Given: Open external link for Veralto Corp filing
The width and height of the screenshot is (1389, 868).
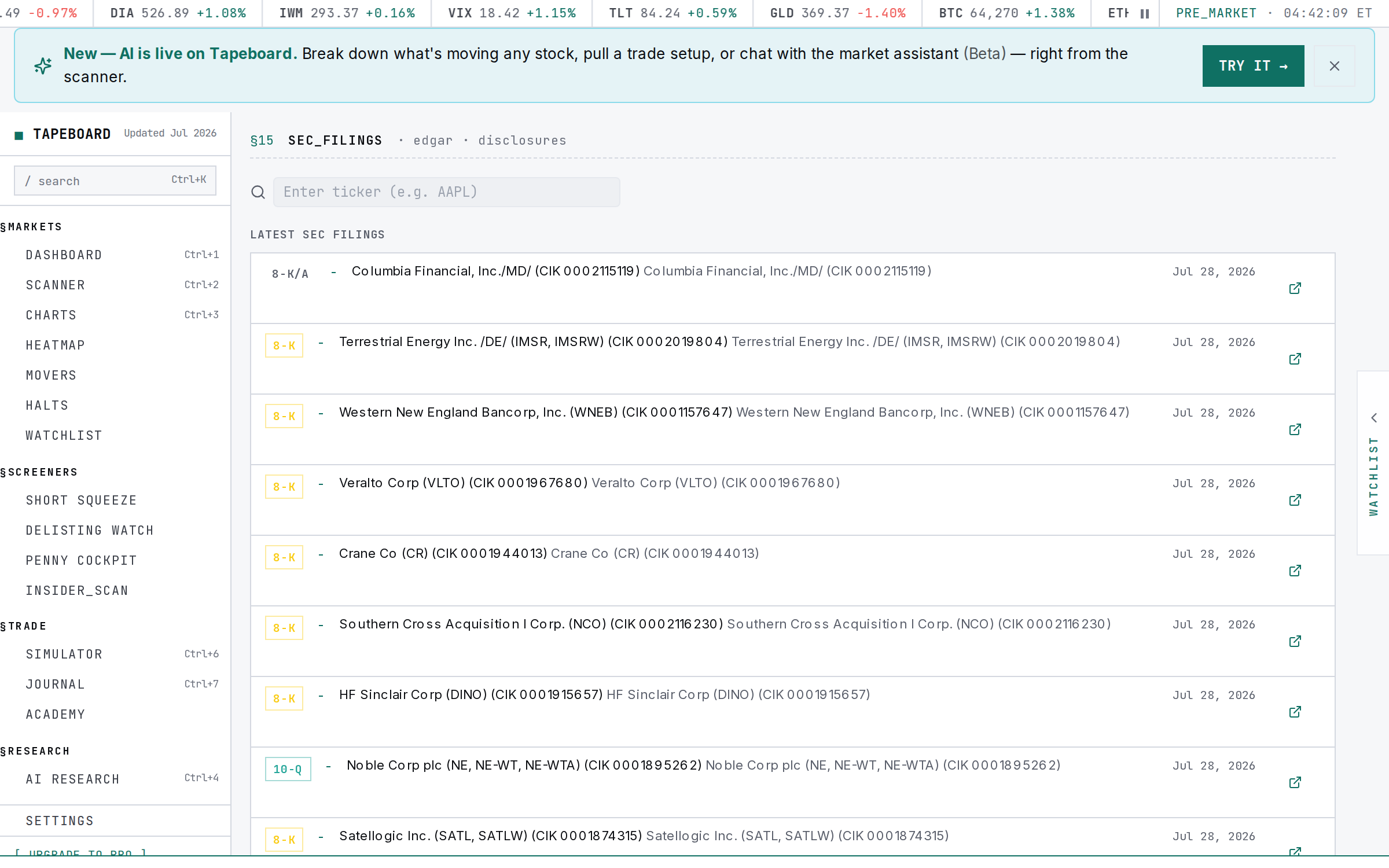Looking at the screenshot, I should [1295, 500].
